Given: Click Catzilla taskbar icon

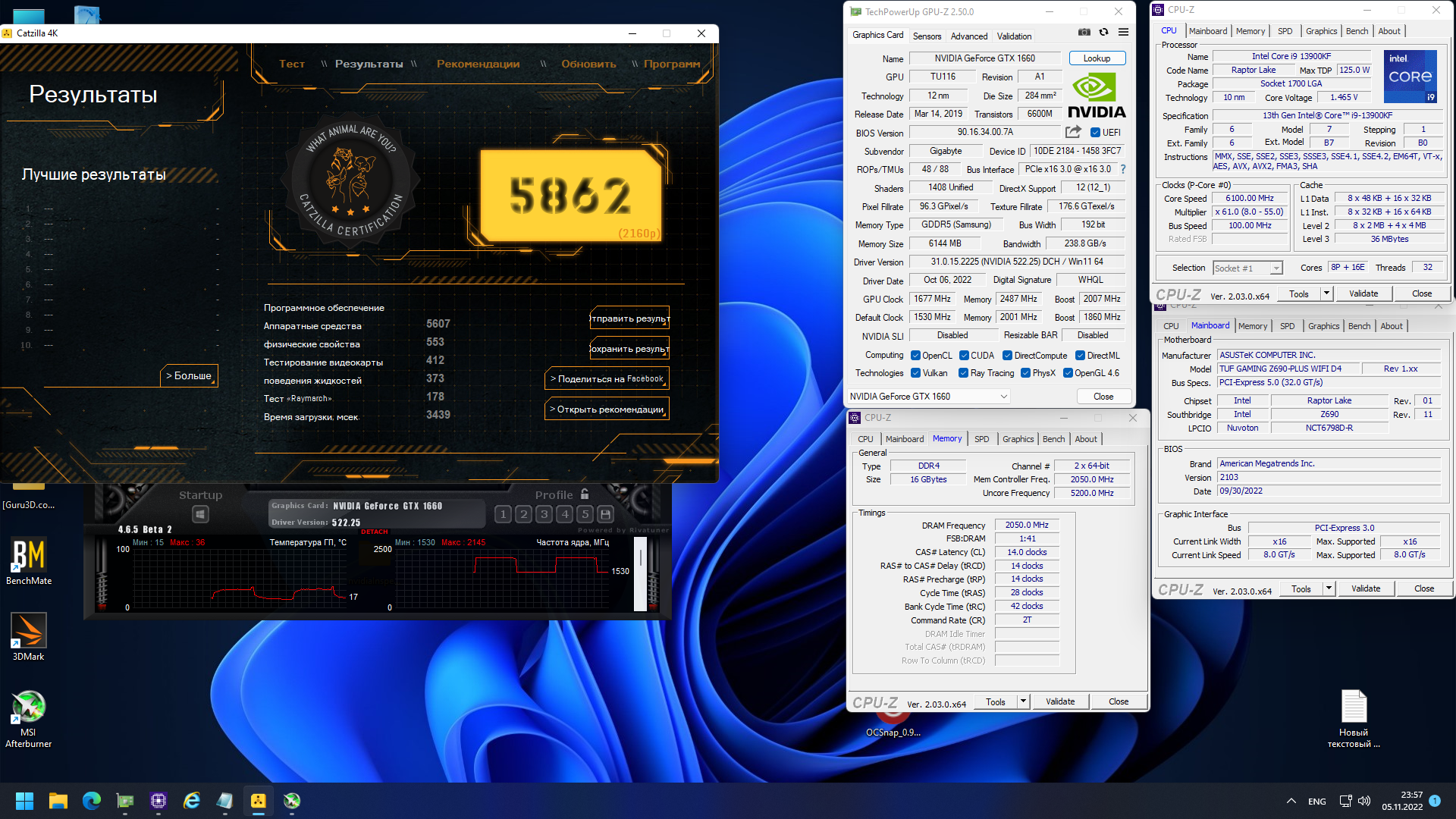Looking at the screenshot, I should pyautogui.click(x=259, y=801).
